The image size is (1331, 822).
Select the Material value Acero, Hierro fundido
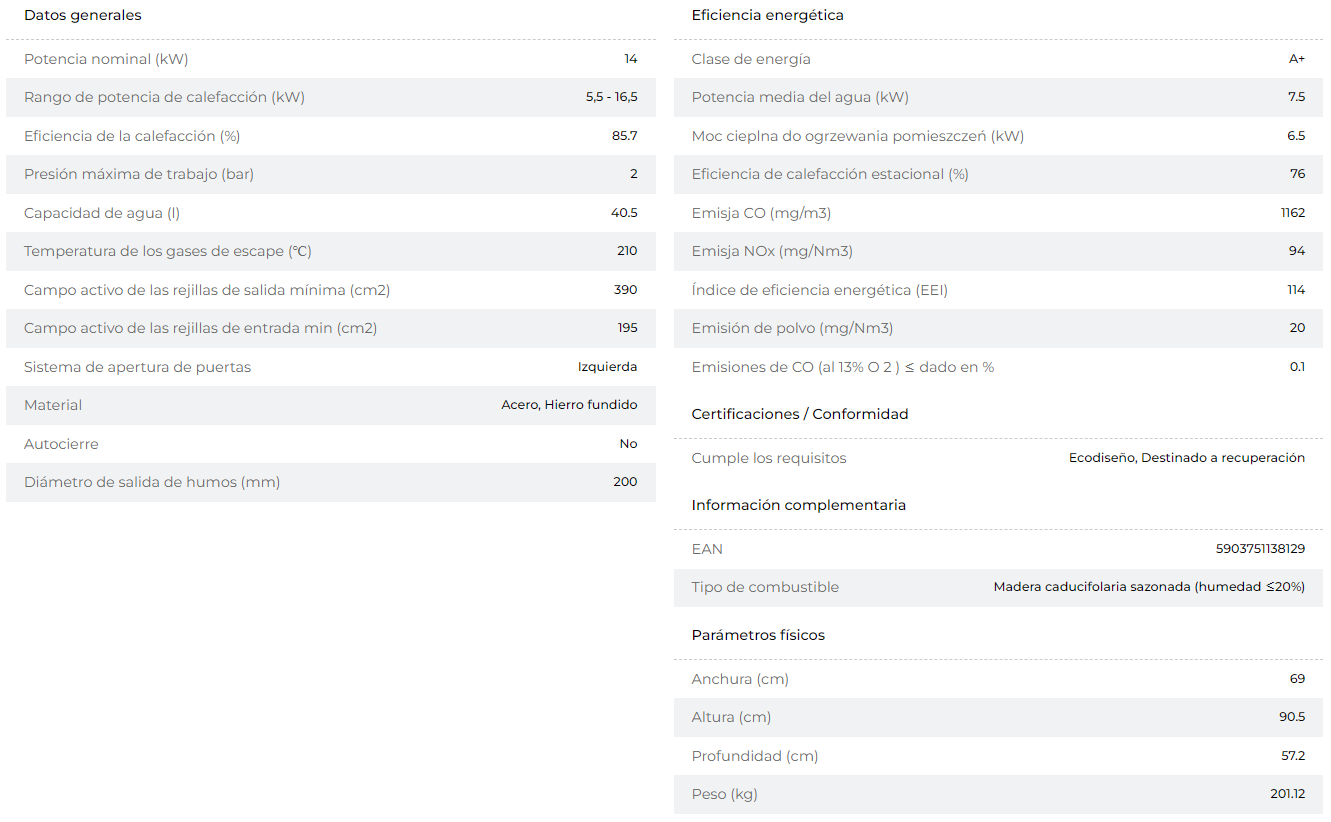tap(569, 405)
